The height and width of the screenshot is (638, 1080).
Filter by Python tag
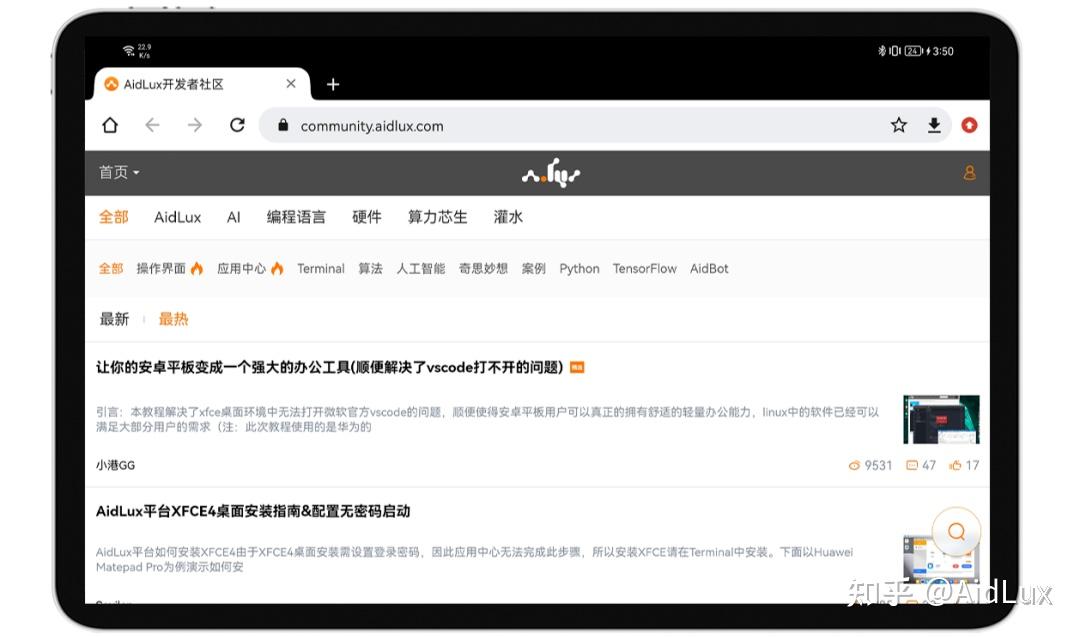[579, 269]
